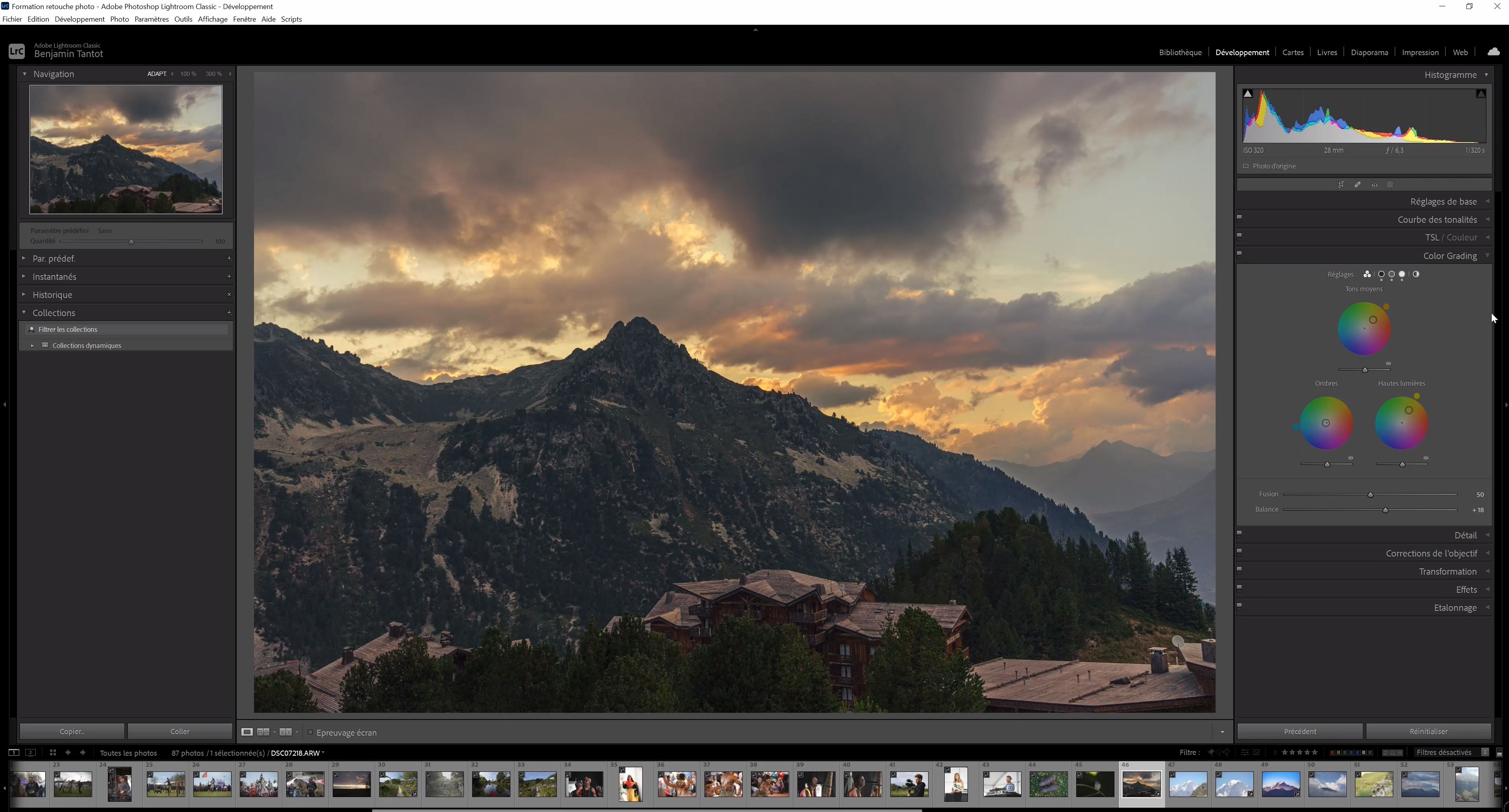Image resolution: width=1509 pixels, height=812 pixels.
Task: Toggle Courbe des tonalités panel switch
Action: coord(1240,218)
